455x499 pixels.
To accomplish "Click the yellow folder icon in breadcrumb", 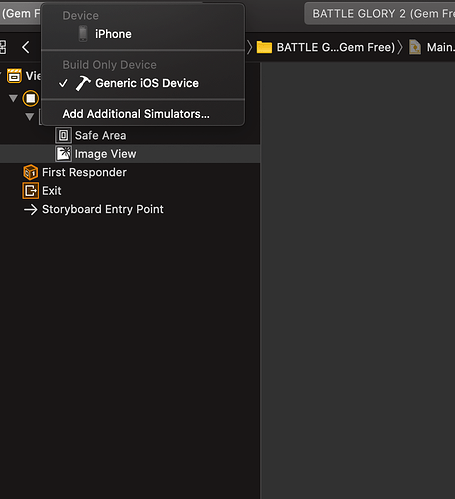I will (x=264, y=47).
